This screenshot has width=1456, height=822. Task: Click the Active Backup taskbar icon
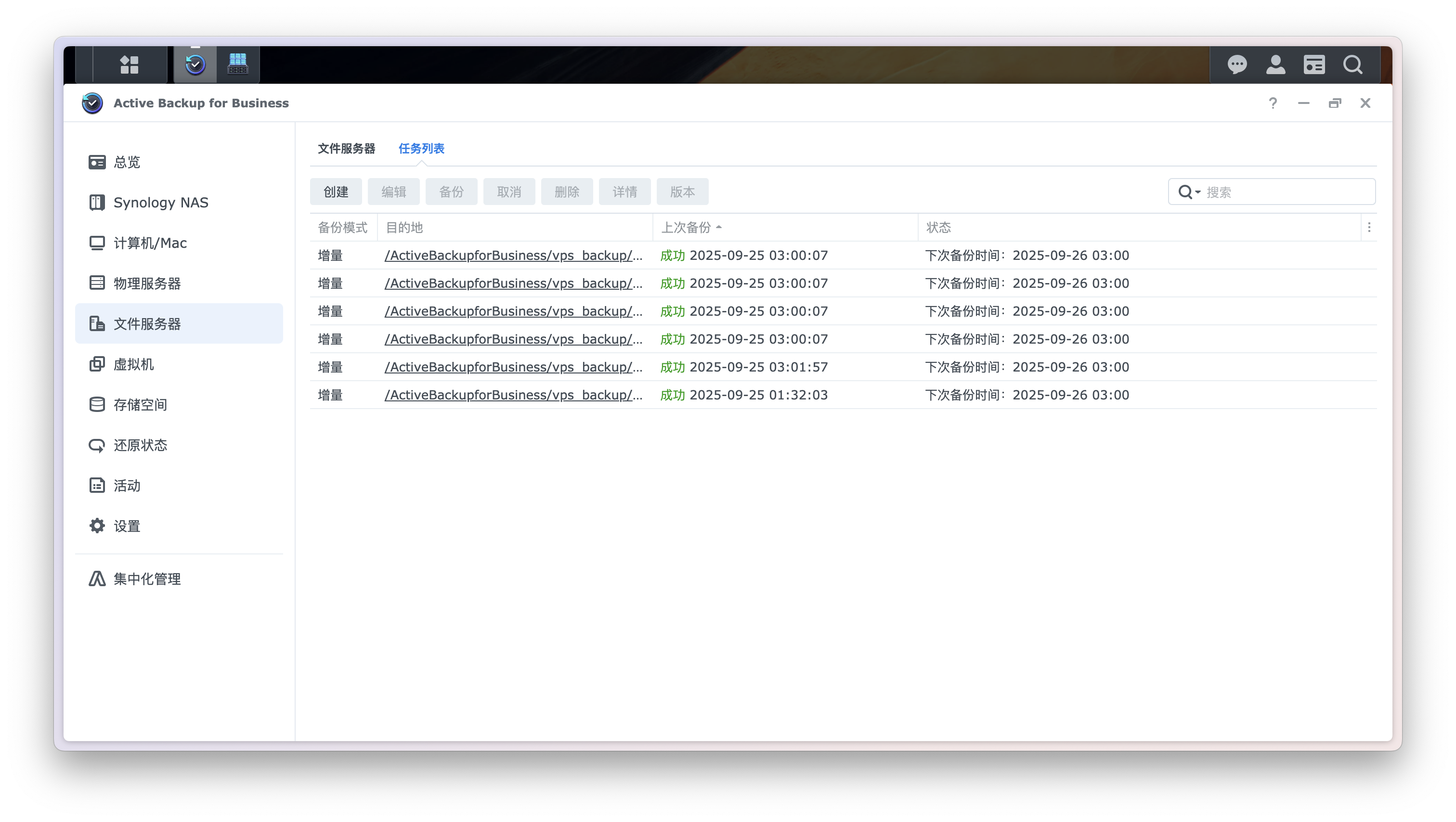pyautogui.click(x=195, y=65)
